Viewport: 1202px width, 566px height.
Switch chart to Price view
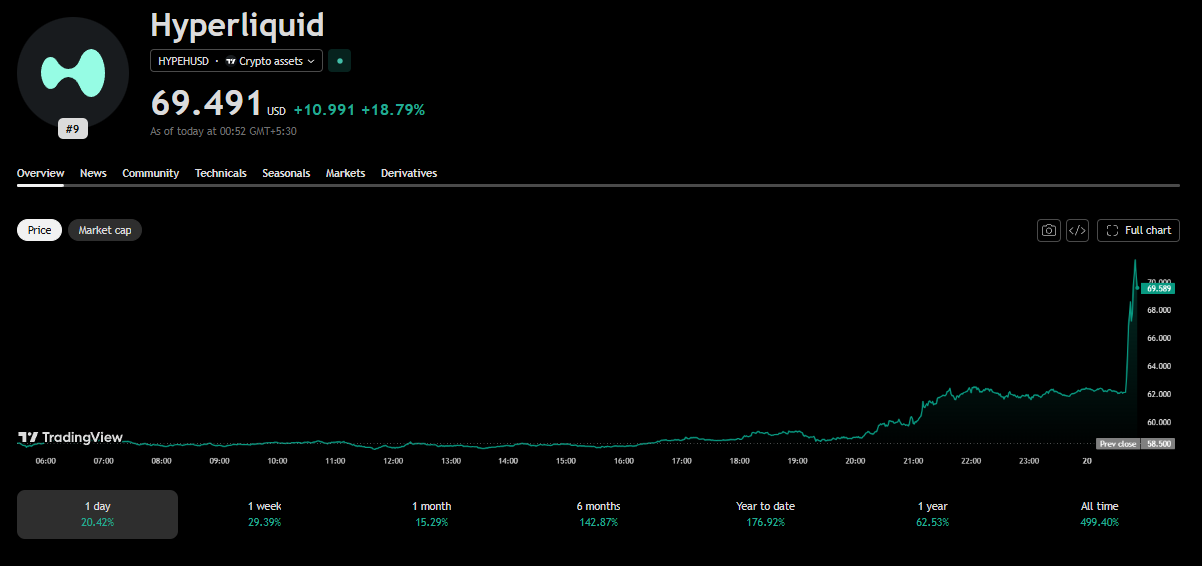click(x=40, y=230)
